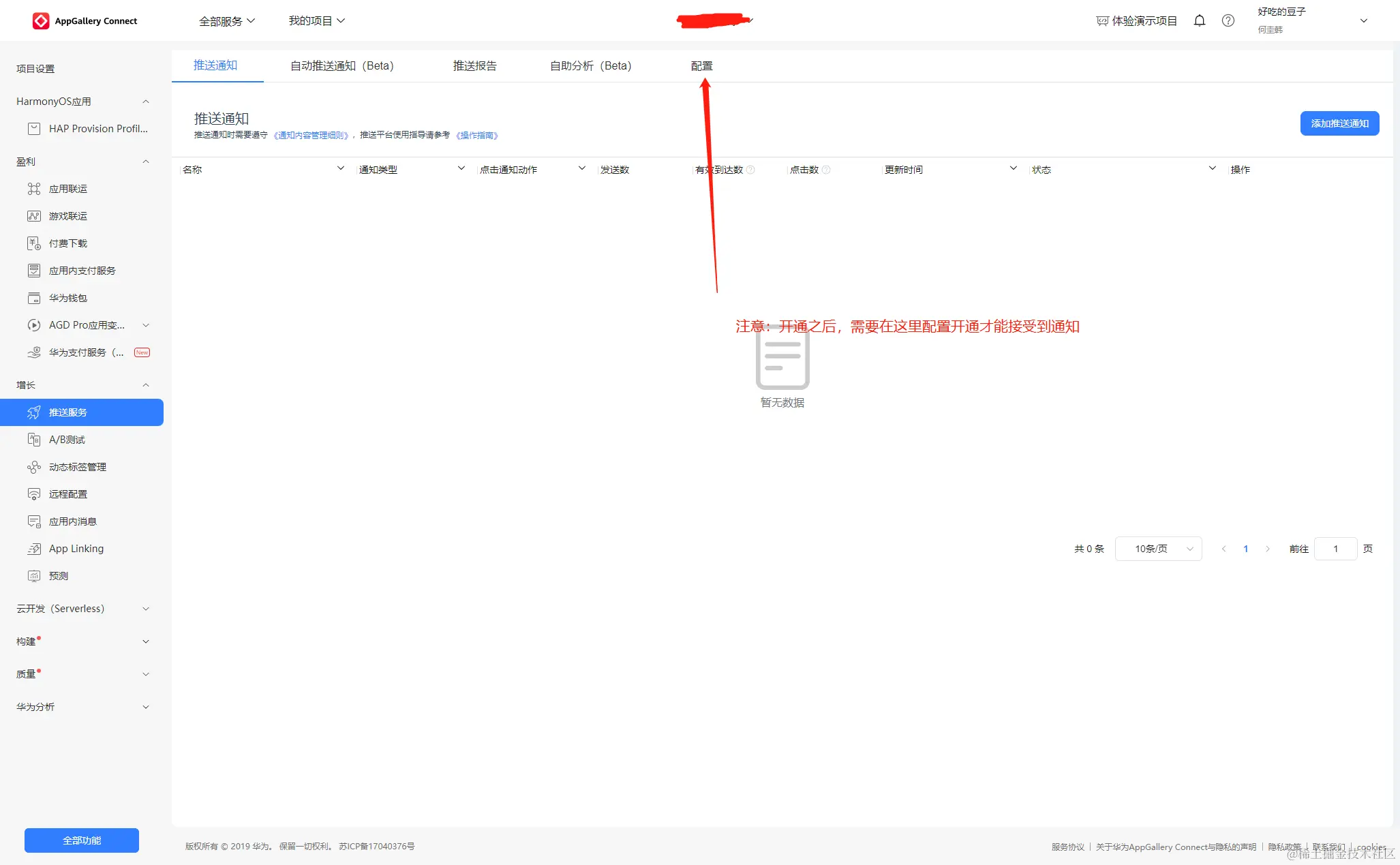Open the help question mark icon
The width and height of the screenshot is (1400, 865).
tap(1228, 20)
